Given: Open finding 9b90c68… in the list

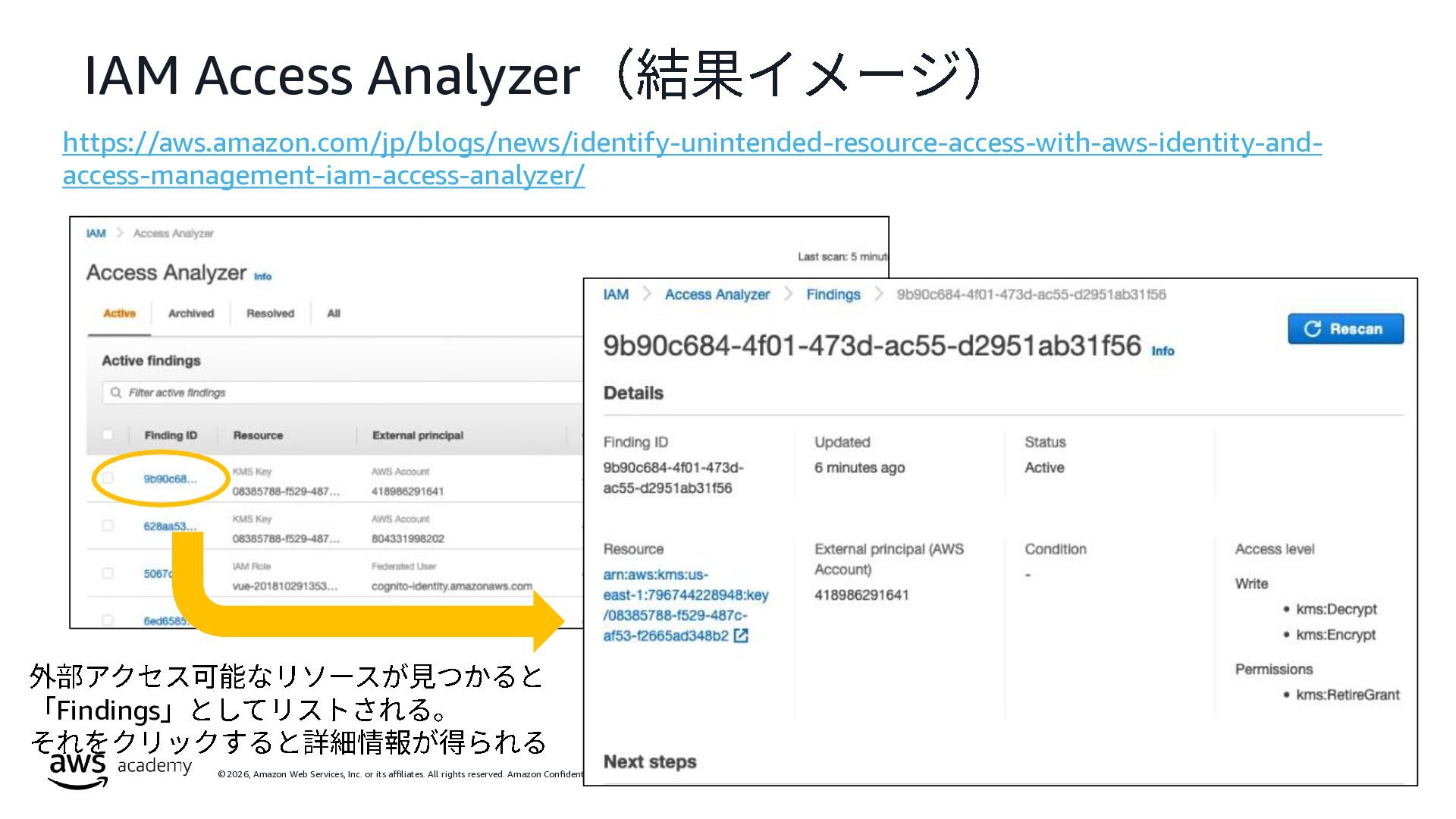Looking at the screenshot, I should (x=170, y=479).
